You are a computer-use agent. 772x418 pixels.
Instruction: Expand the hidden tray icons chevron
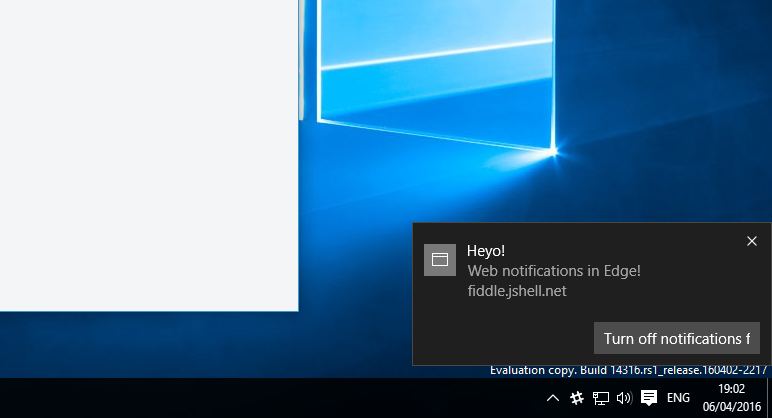click(552, 398)
